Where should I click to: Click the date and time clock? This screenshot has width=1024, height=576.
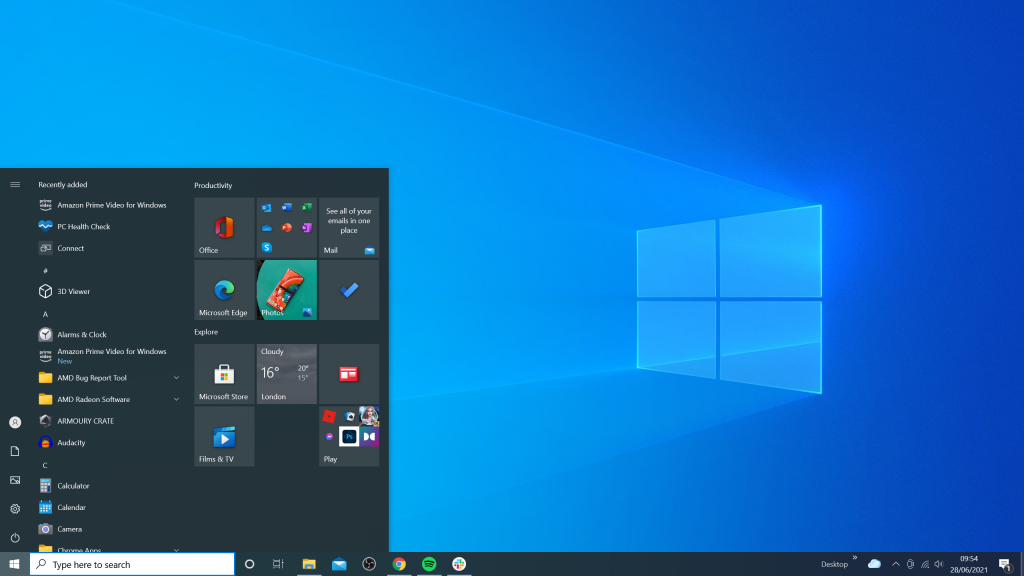coord(968,564)
